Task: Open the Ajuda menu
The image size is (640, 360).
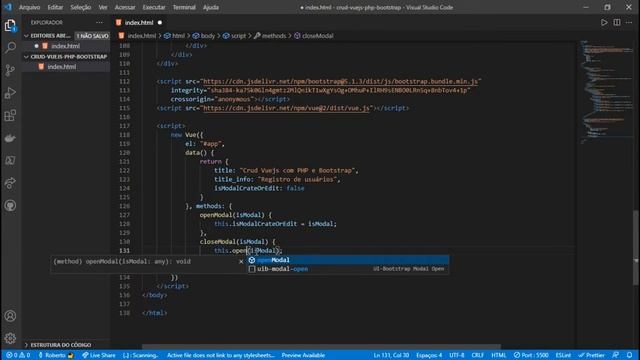Action: tap(211, 7)
